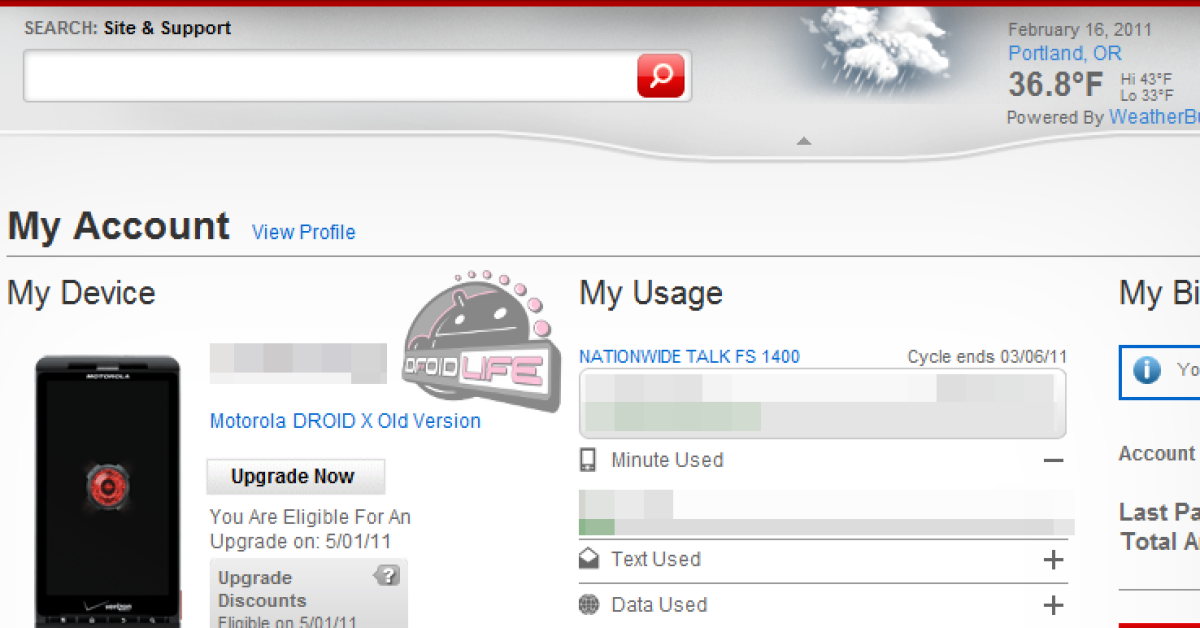Viewport: 1200px width, 628px height.
Task: Click the My Usage heading
Action: tap(651, 293)
